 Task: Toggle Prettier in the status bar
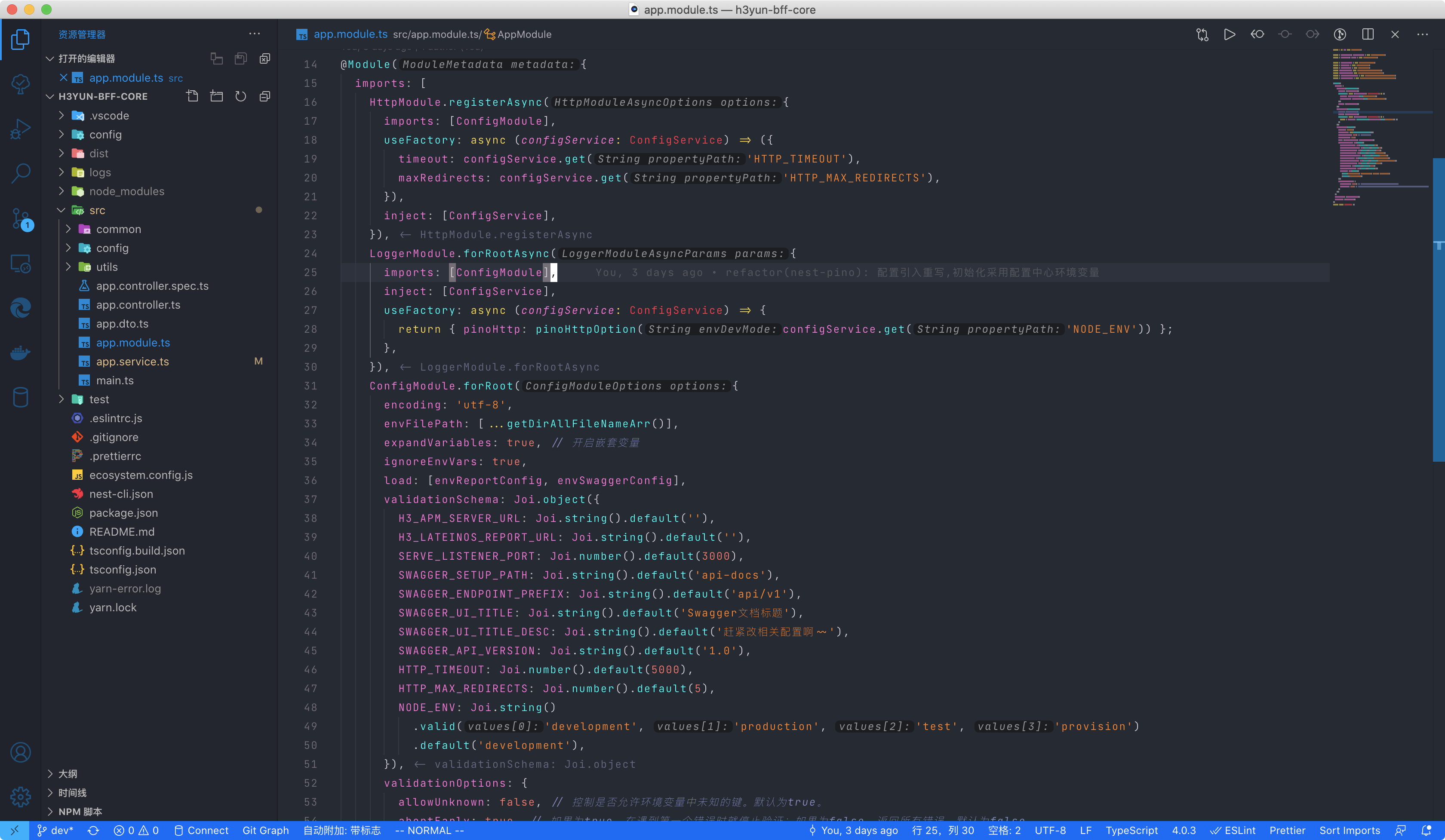click(1287, 830)
